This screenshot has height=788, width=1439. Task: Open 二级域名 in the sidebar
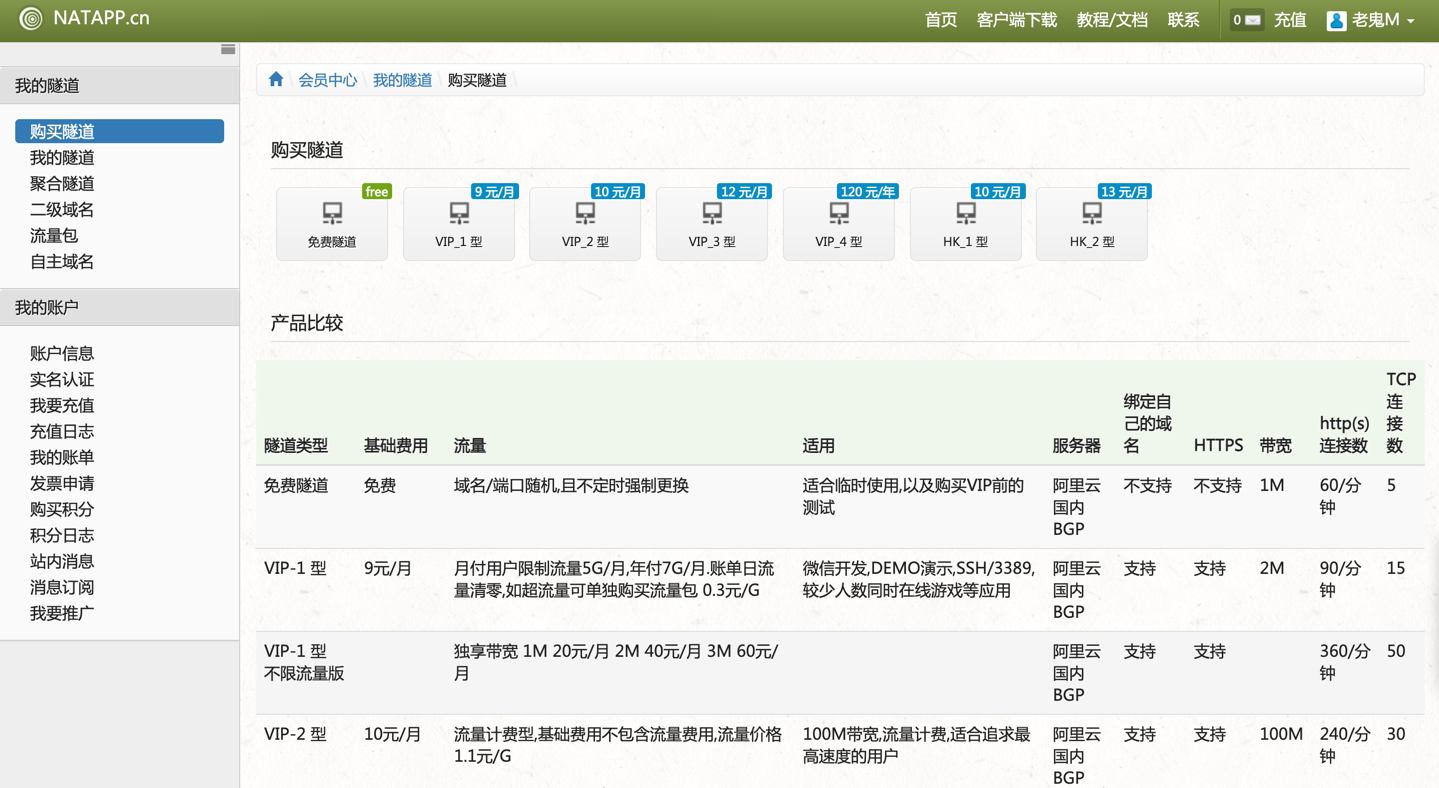click(x=62, y=210)
